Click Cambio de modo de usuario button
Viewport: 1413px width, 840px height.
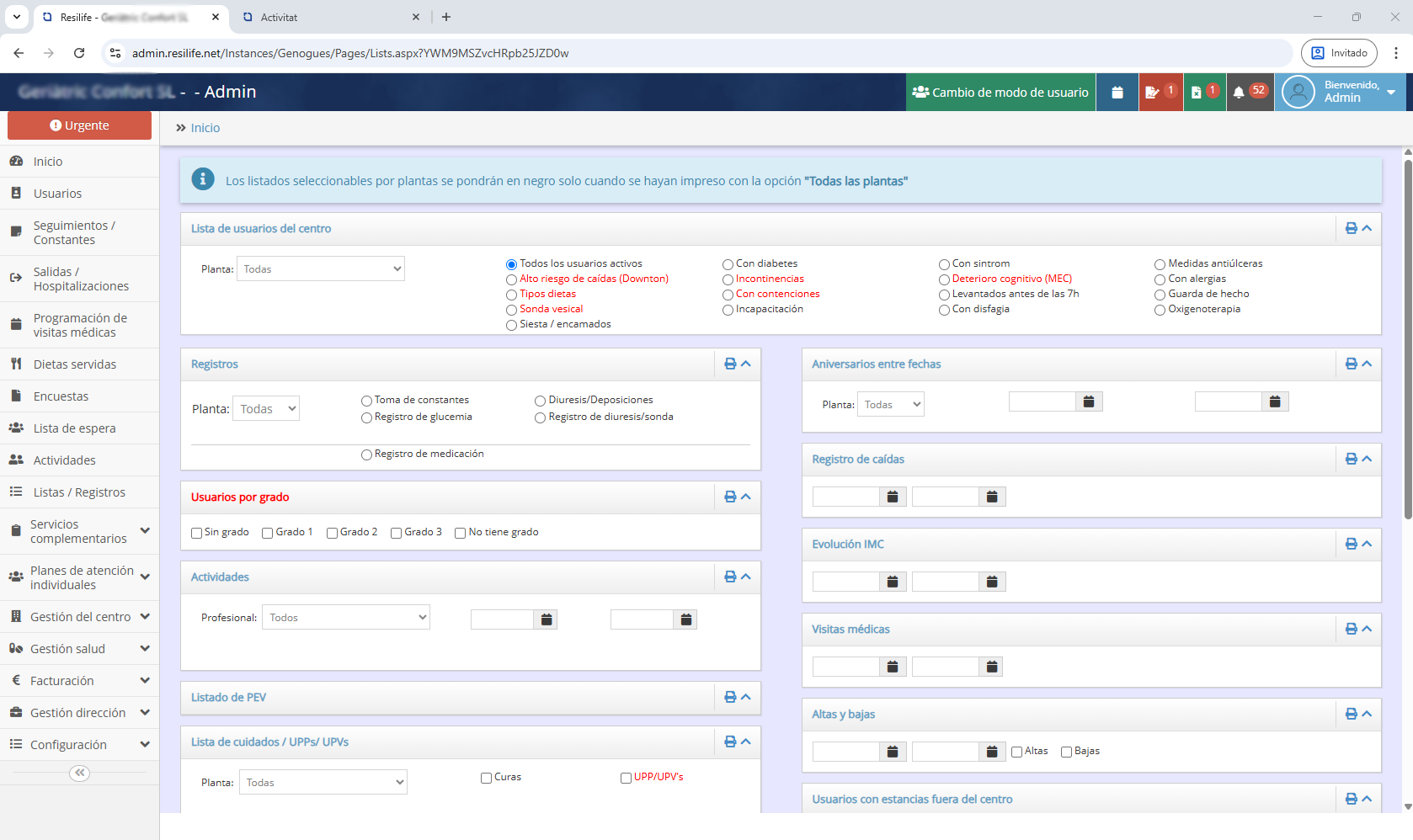[1000, 93]
